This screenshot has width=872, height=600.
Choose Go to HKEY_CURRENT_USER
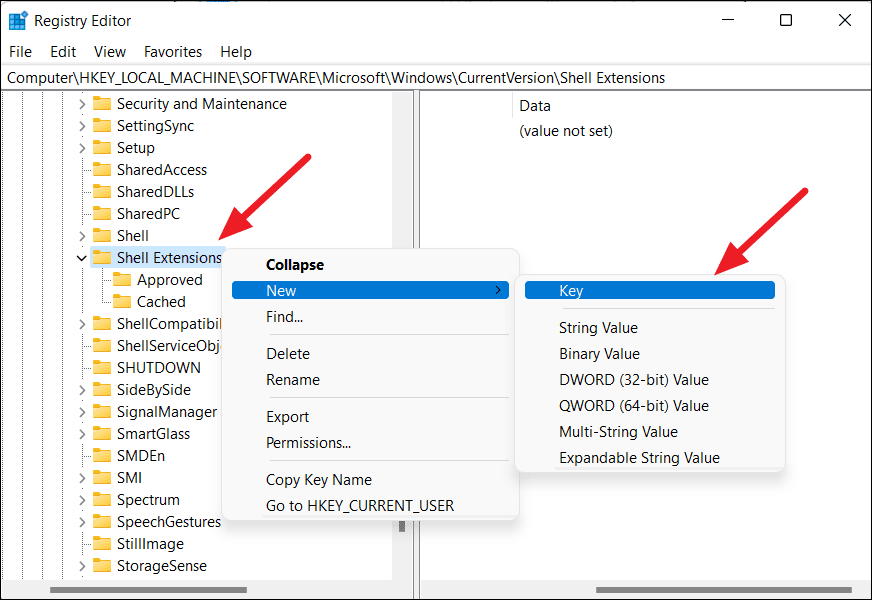(x=370, y=505)
